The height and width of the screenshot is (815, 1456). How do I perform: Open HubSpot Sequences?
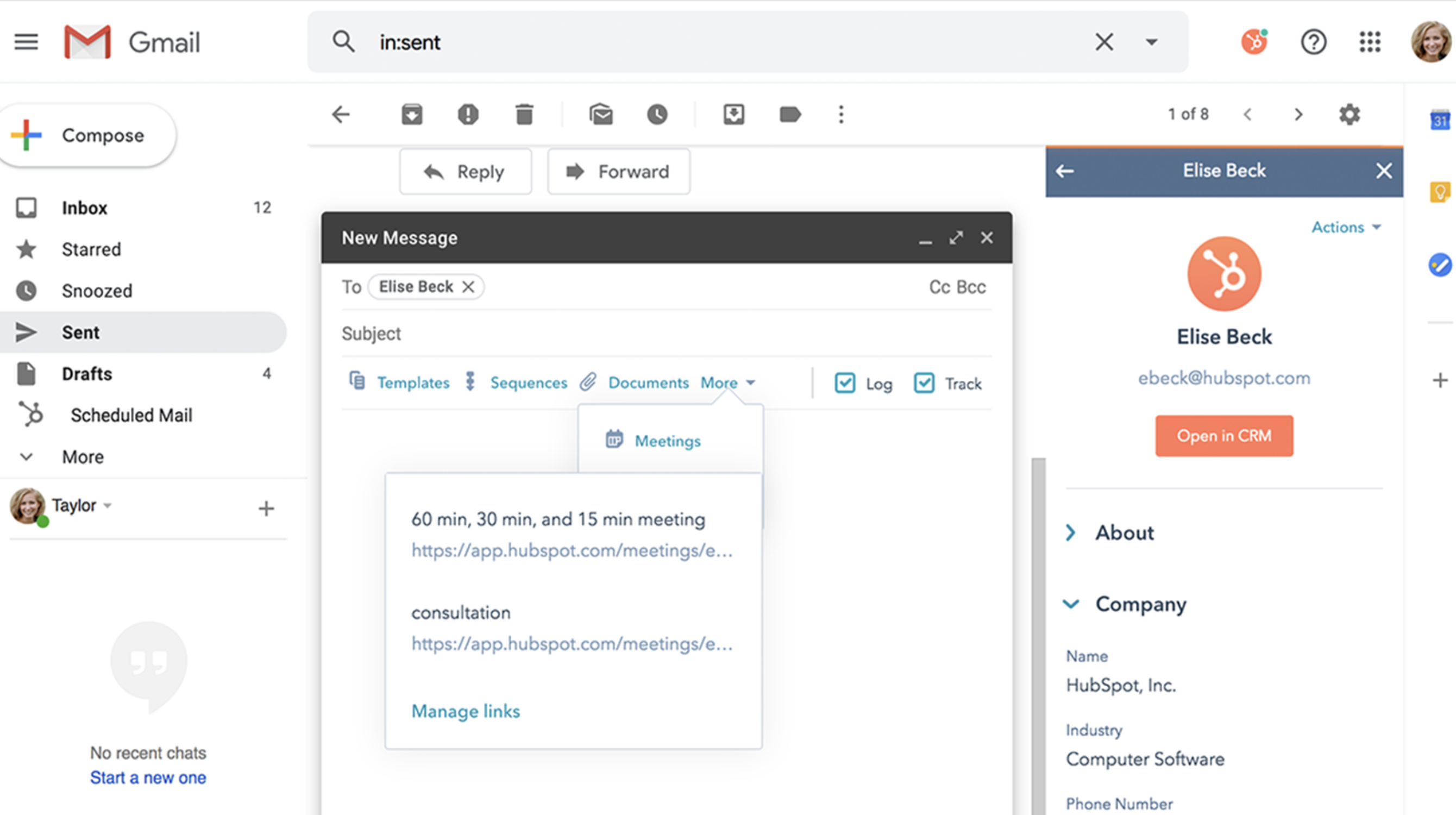point(516,383)
